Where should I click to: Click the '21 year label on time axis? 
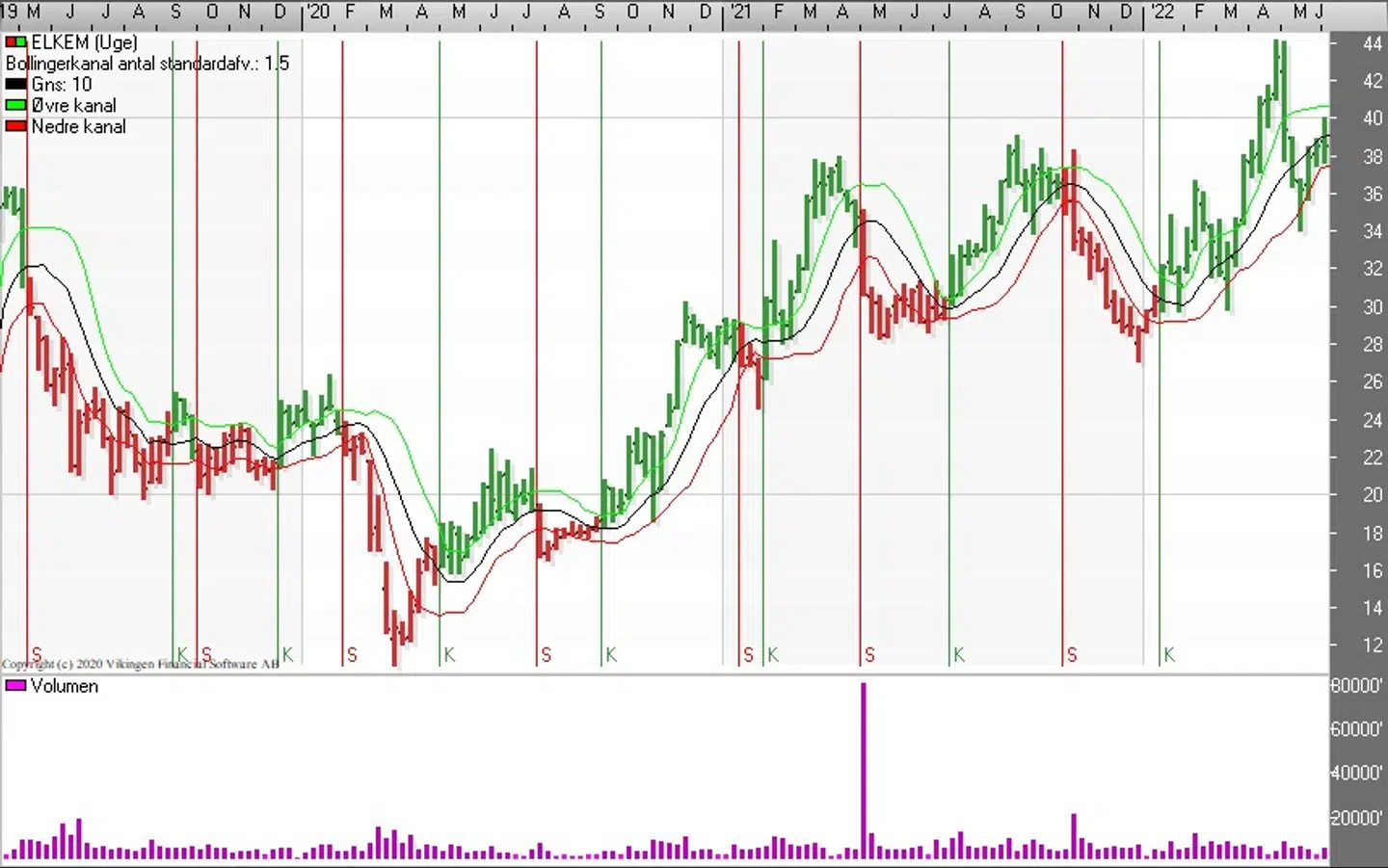(740, 12)
